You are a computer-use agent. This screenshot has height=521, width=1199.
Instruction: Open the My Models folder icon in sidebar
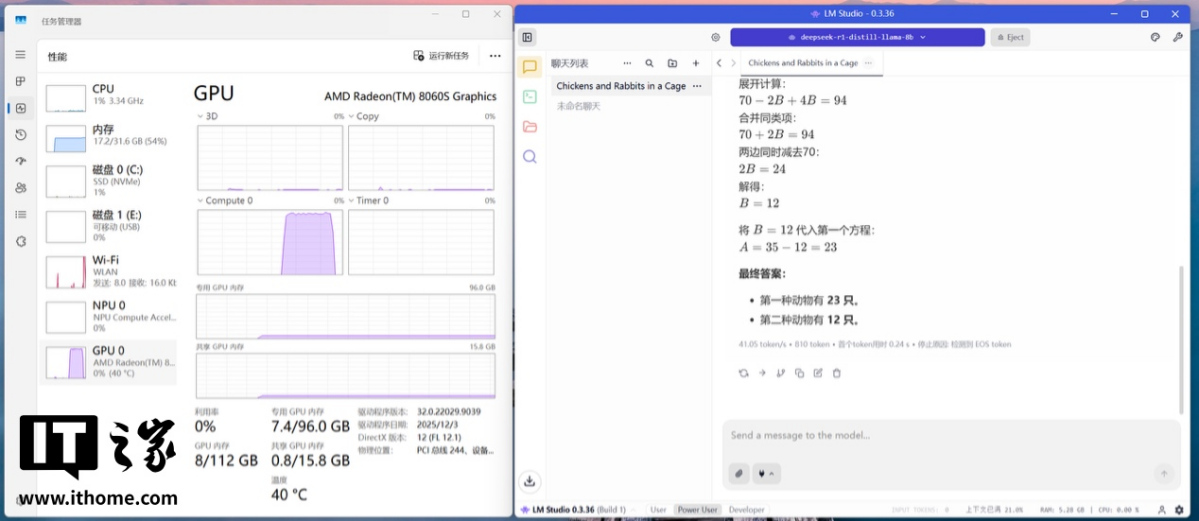point(530,127)
